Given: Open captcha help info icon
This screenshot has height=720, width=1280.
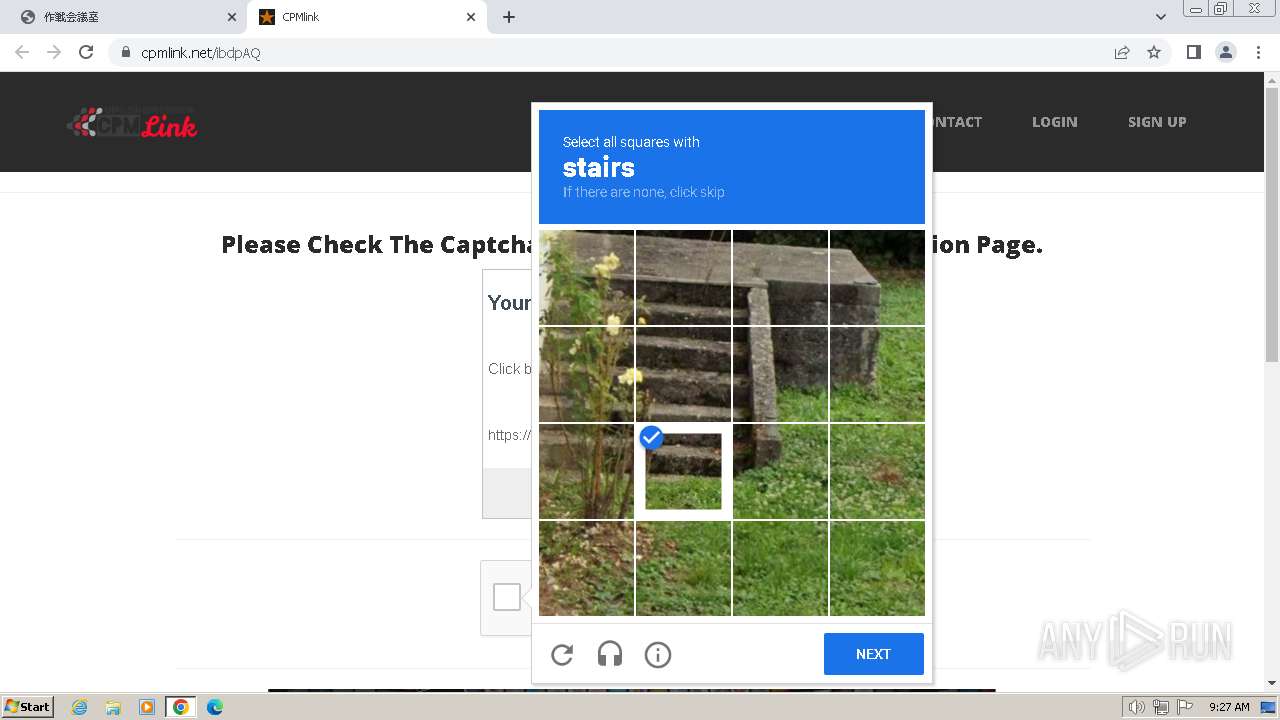Looking at the screenshot, I should click(x=658, y=655).
